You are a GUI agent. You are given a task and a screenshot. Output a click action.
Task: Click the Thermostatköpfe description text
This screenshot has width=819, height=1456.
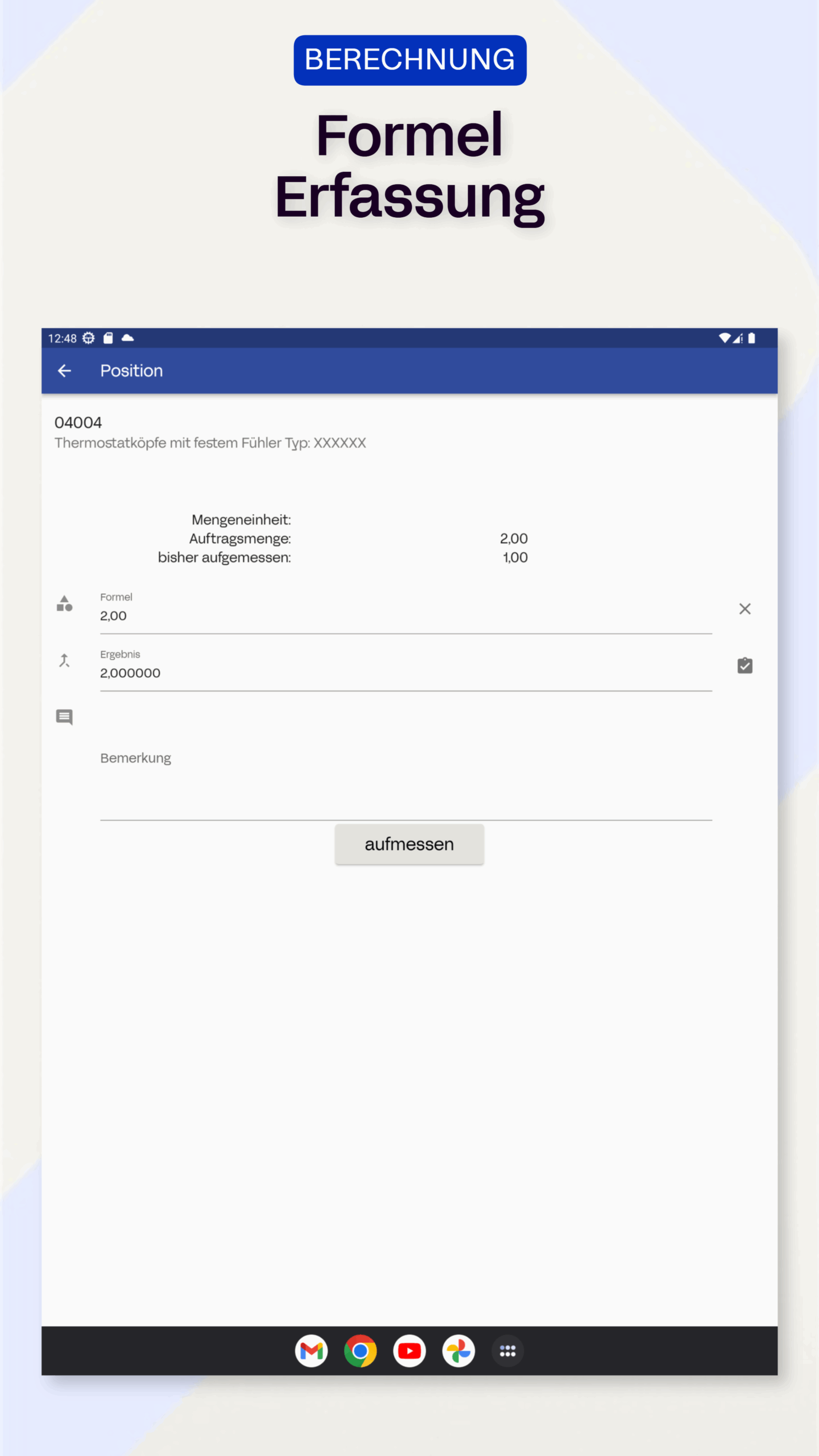point(210,443)
